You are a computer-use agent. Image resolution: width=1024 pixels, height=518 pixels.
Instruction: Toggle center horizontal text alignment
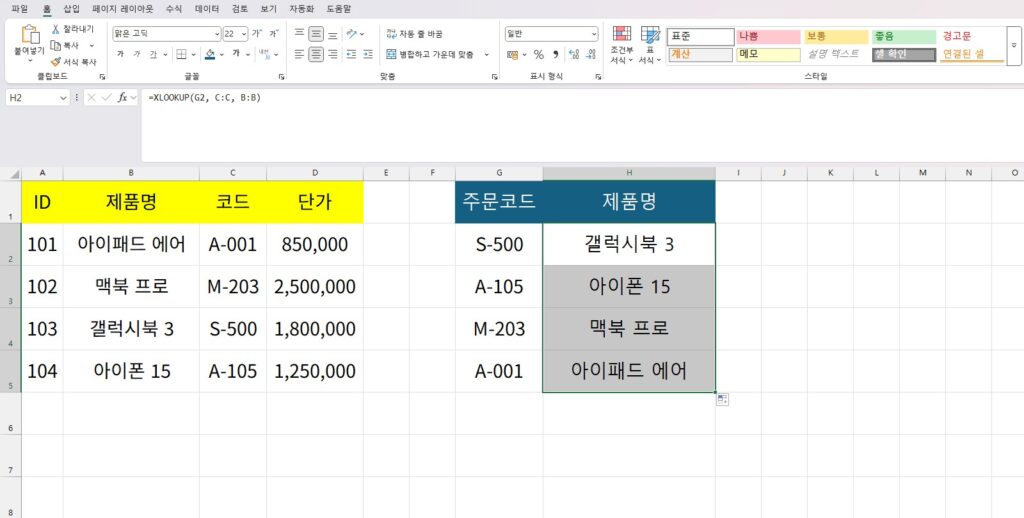coord(316,54)
